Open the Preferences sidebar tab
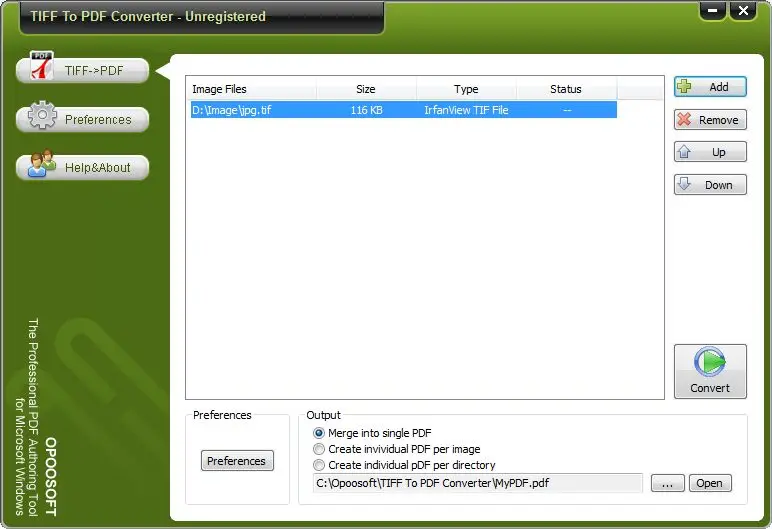Image resolution: width=772 pixels, height=529 pixels. (x=82, y=119)
